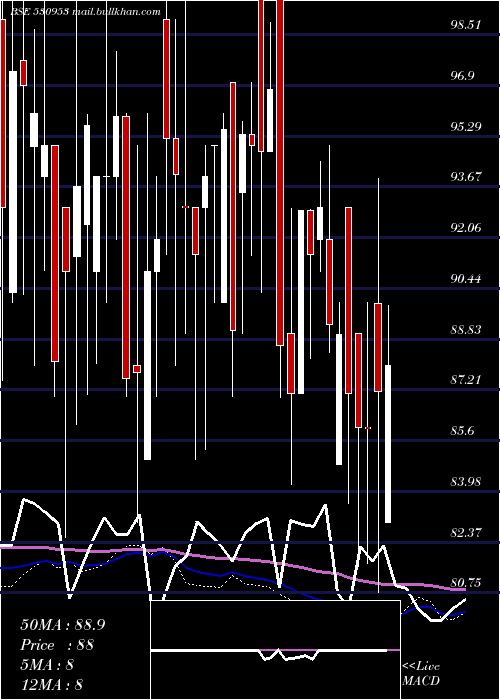Image resolution: width=500 pixels, height=700 pixels.
Task: Click the 87.21 price axis label
Action: (466, 380)
